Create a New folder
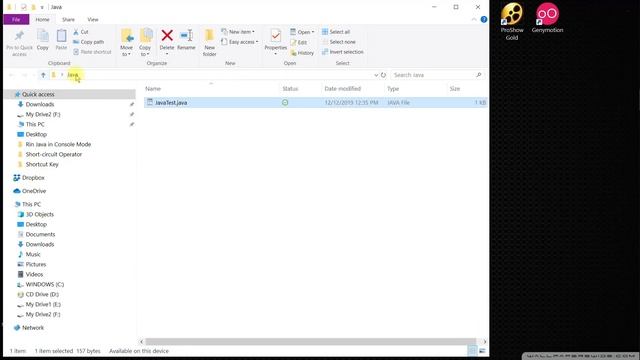640x360 pixels. click(x=209, y=42)
